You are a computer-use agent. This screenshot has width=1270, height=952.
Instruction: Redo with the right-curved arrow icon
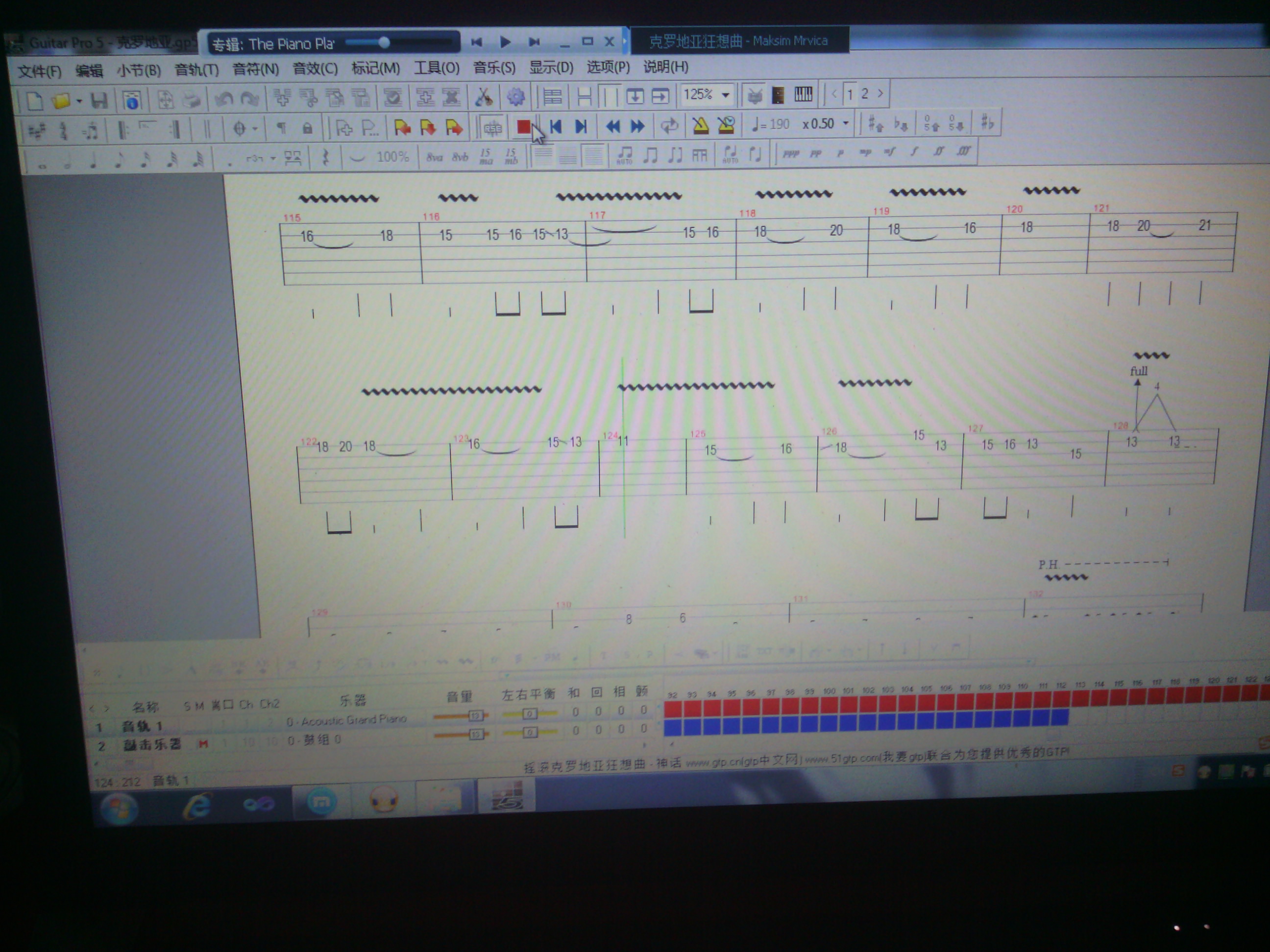pyautogui.click(x=249, y=99)
